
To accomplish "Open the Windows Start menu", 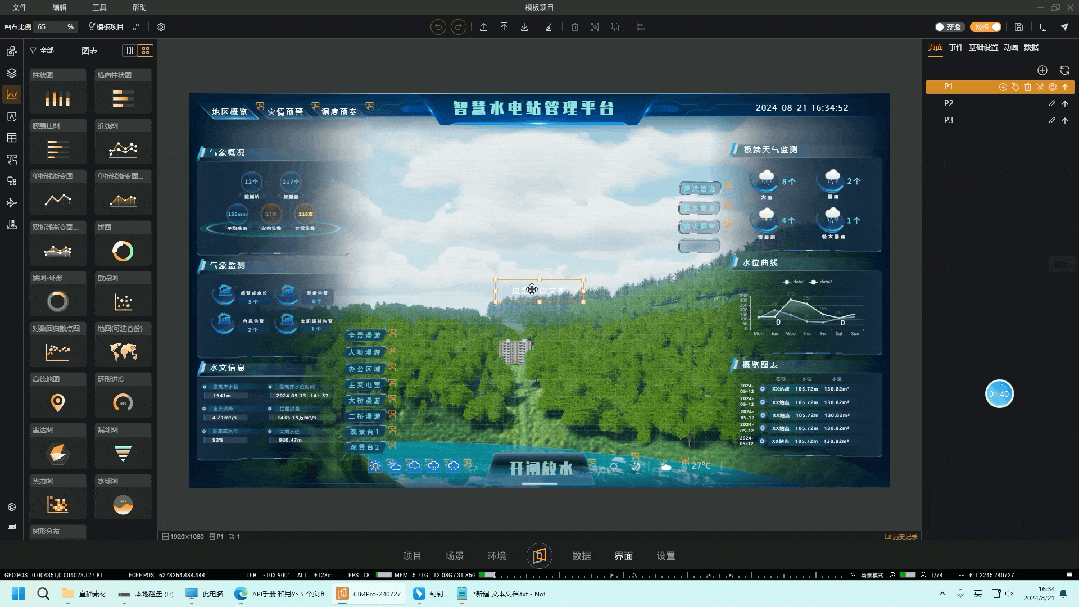I will pyautogui.click(x=19, y=593).
